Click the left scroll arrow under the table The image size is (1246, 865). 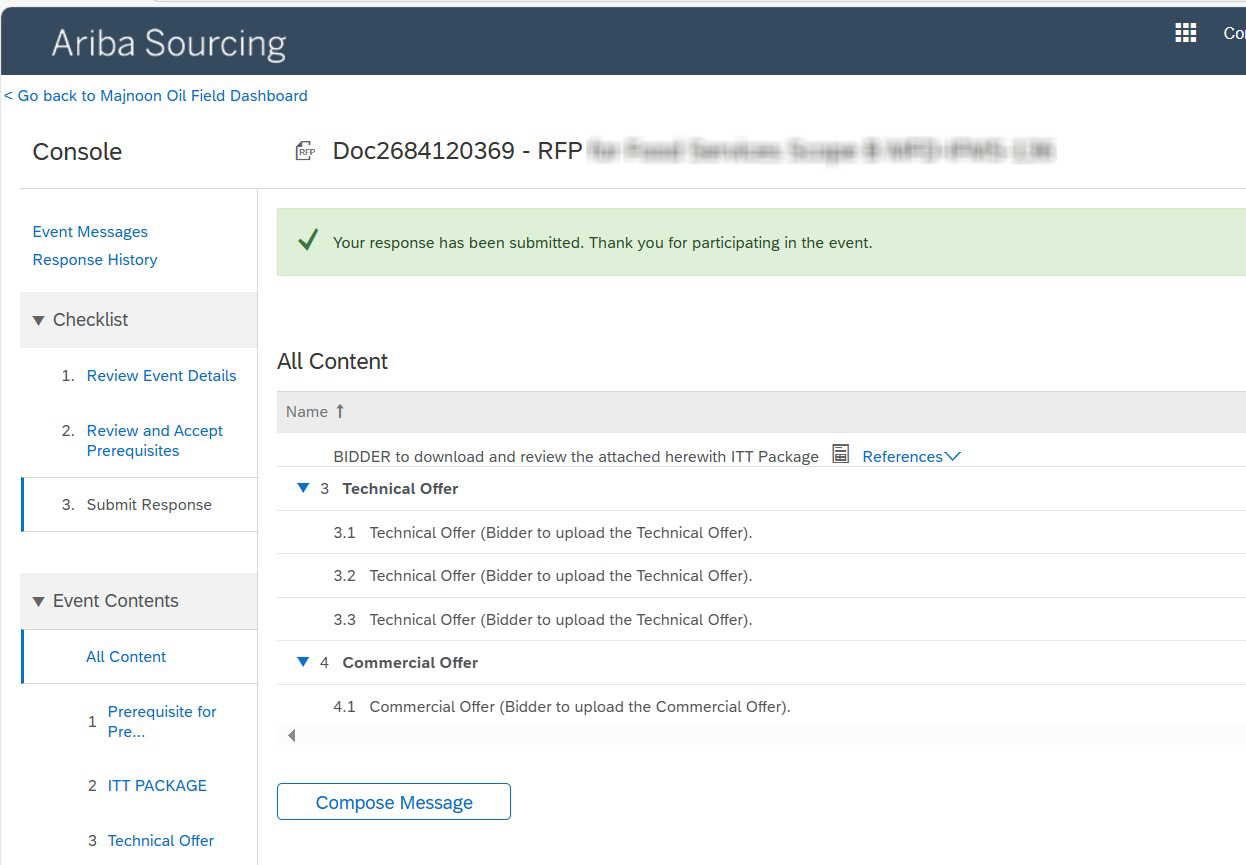click(291, 736)
